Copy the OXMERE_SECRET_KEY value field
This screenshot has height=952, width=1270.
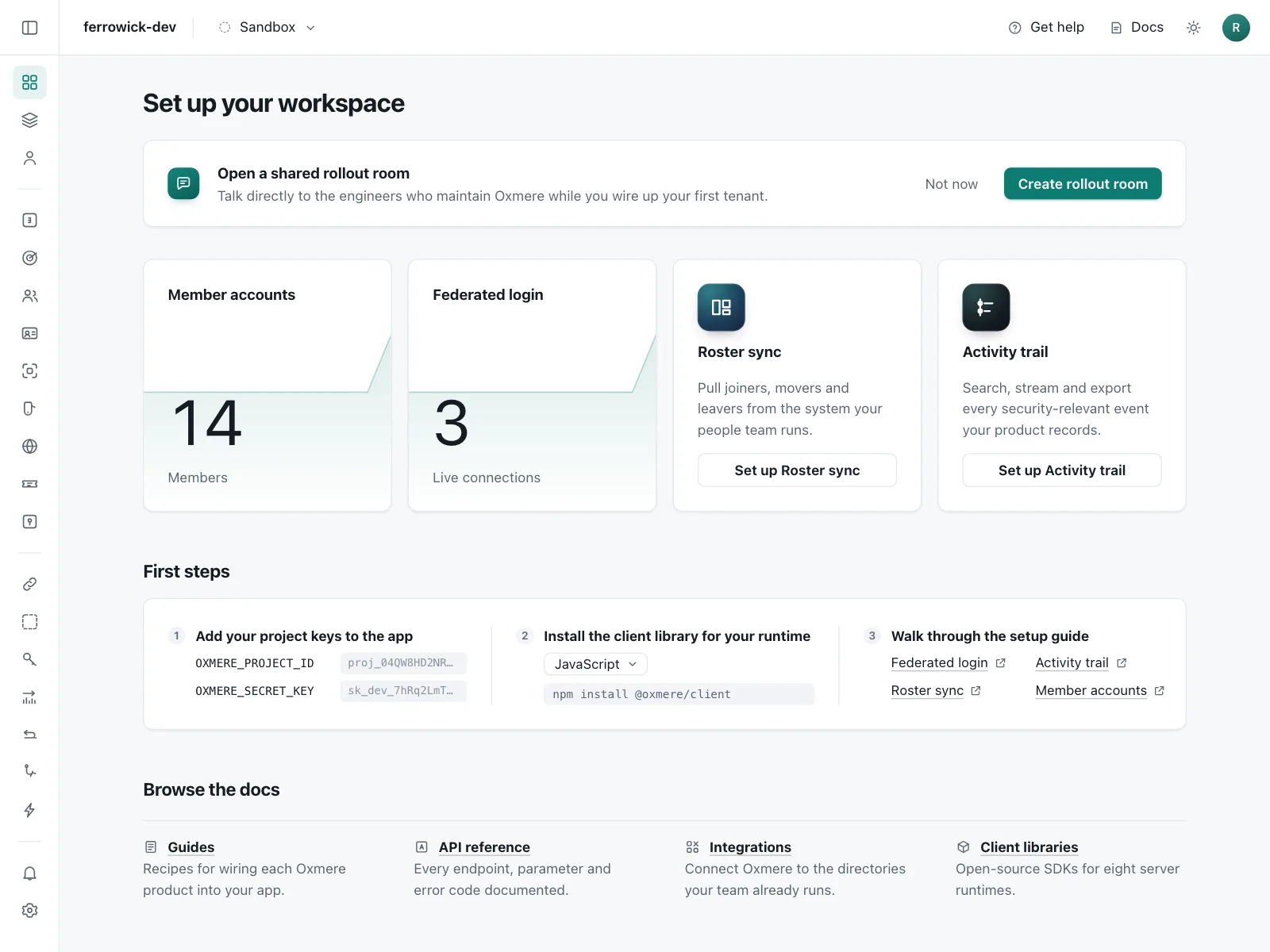pos(403,691)
